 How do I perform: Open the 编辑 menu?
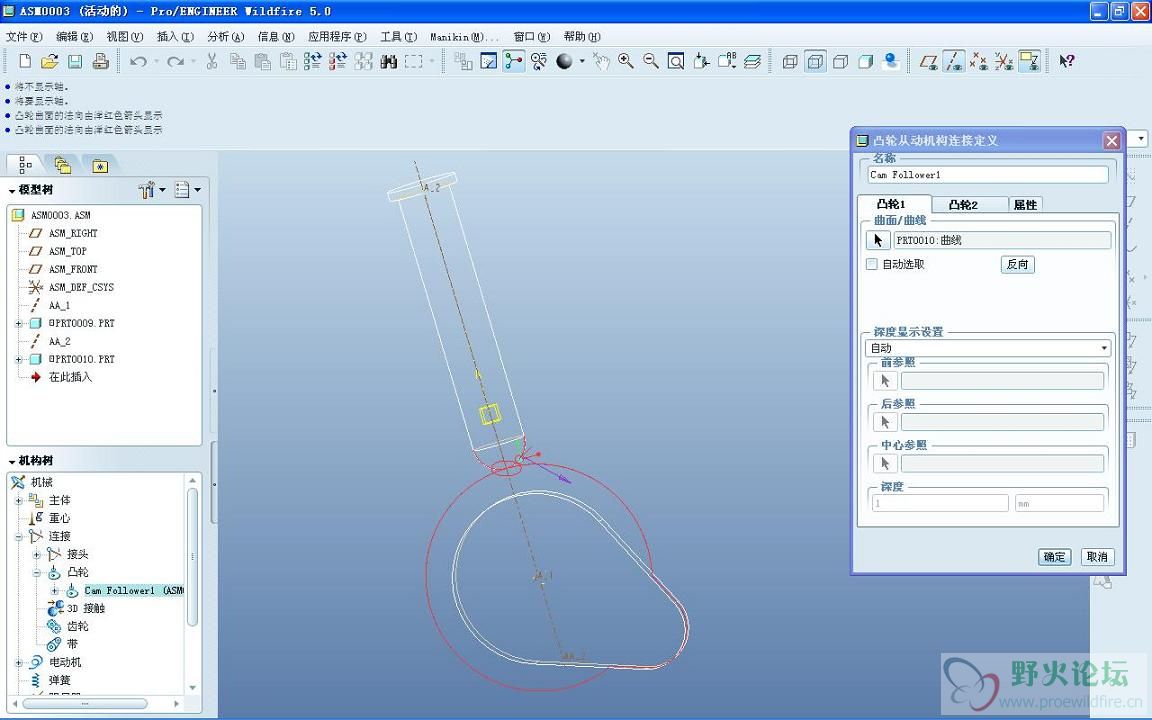tap(74, 37)
